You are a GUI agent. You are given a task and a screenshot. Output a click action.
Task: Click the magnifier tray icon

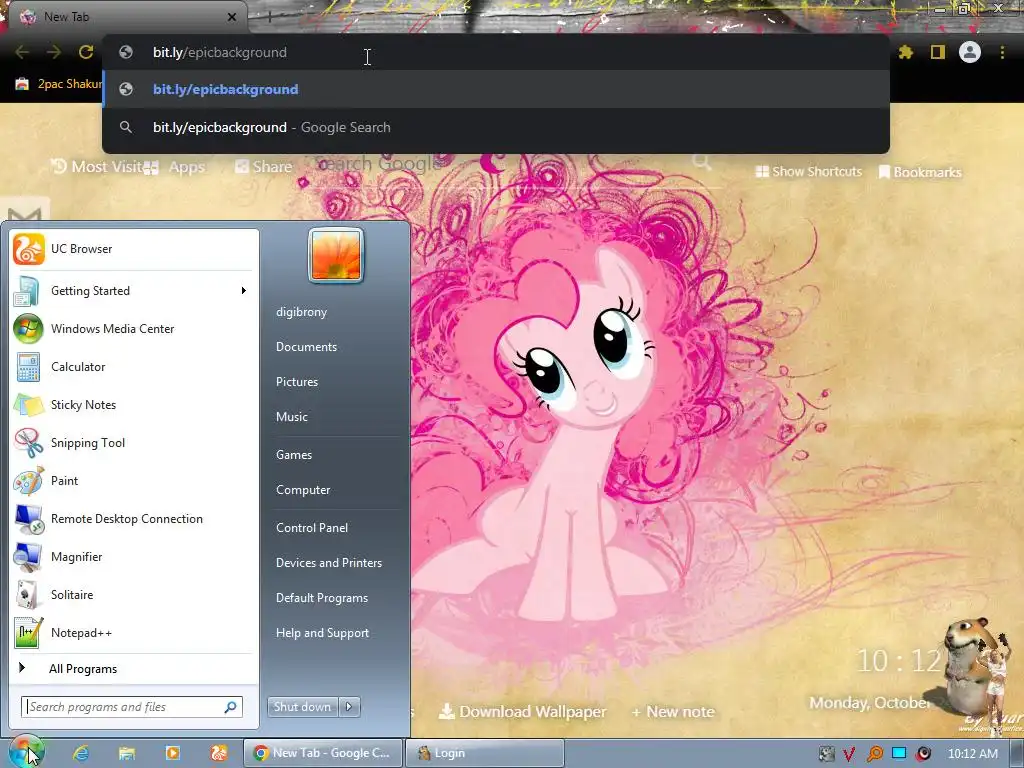tap(874, 754)
